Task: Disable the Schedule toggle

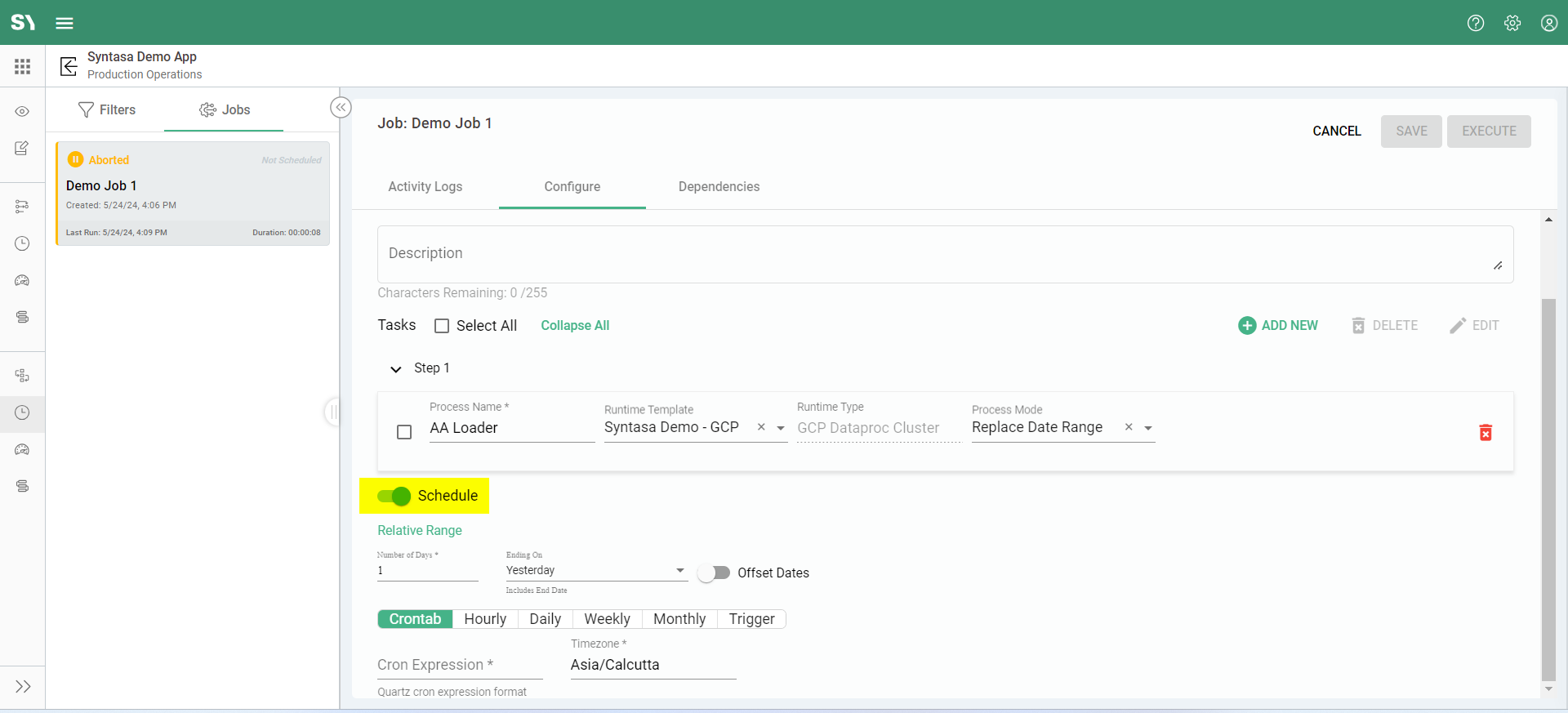Action: click(x=394, y=496)
